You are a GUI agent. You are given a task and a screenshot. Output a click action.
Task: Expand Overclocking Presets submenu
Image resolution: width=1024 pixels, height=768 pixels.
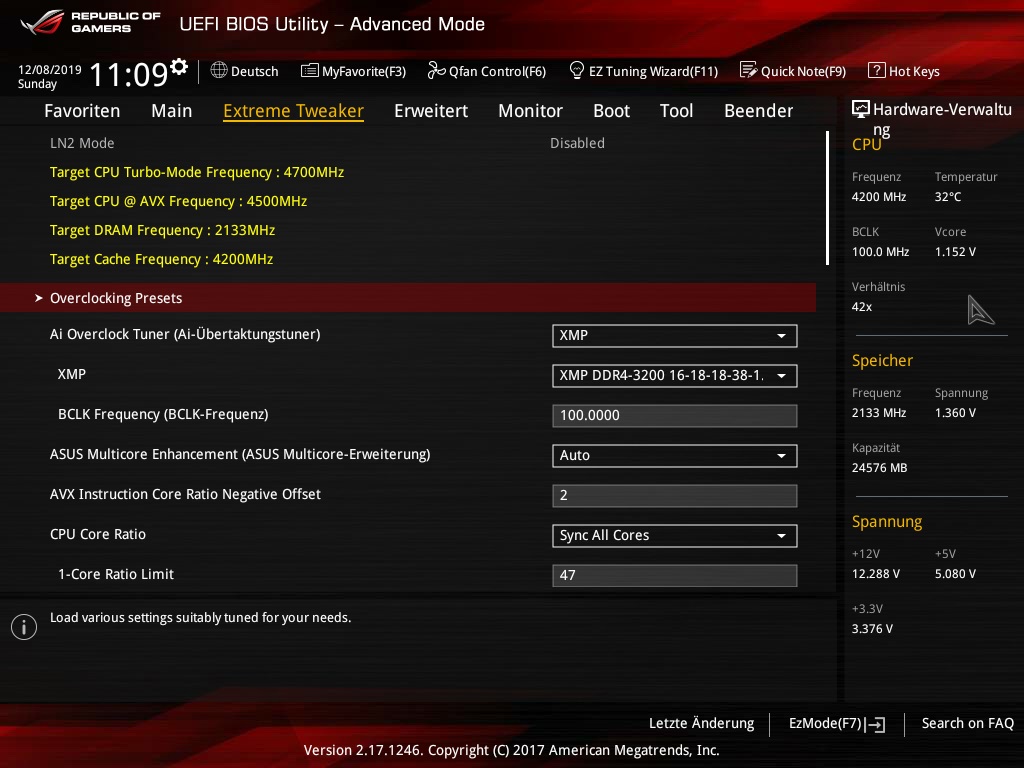(408, 298)
